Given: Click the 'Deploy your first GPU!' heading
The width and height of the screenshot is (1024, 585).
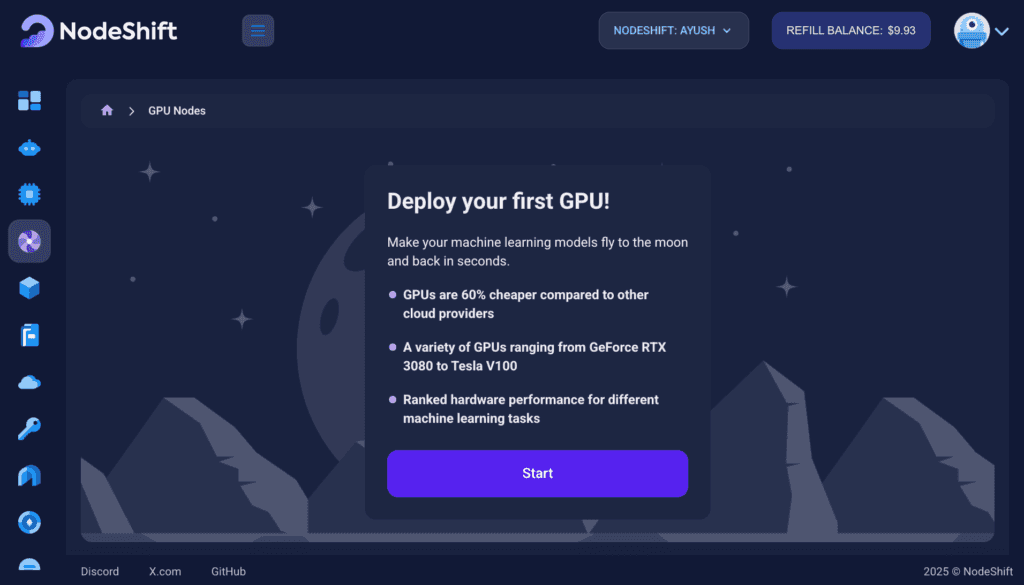Looking at the screenshot, I should click(498, 201).
